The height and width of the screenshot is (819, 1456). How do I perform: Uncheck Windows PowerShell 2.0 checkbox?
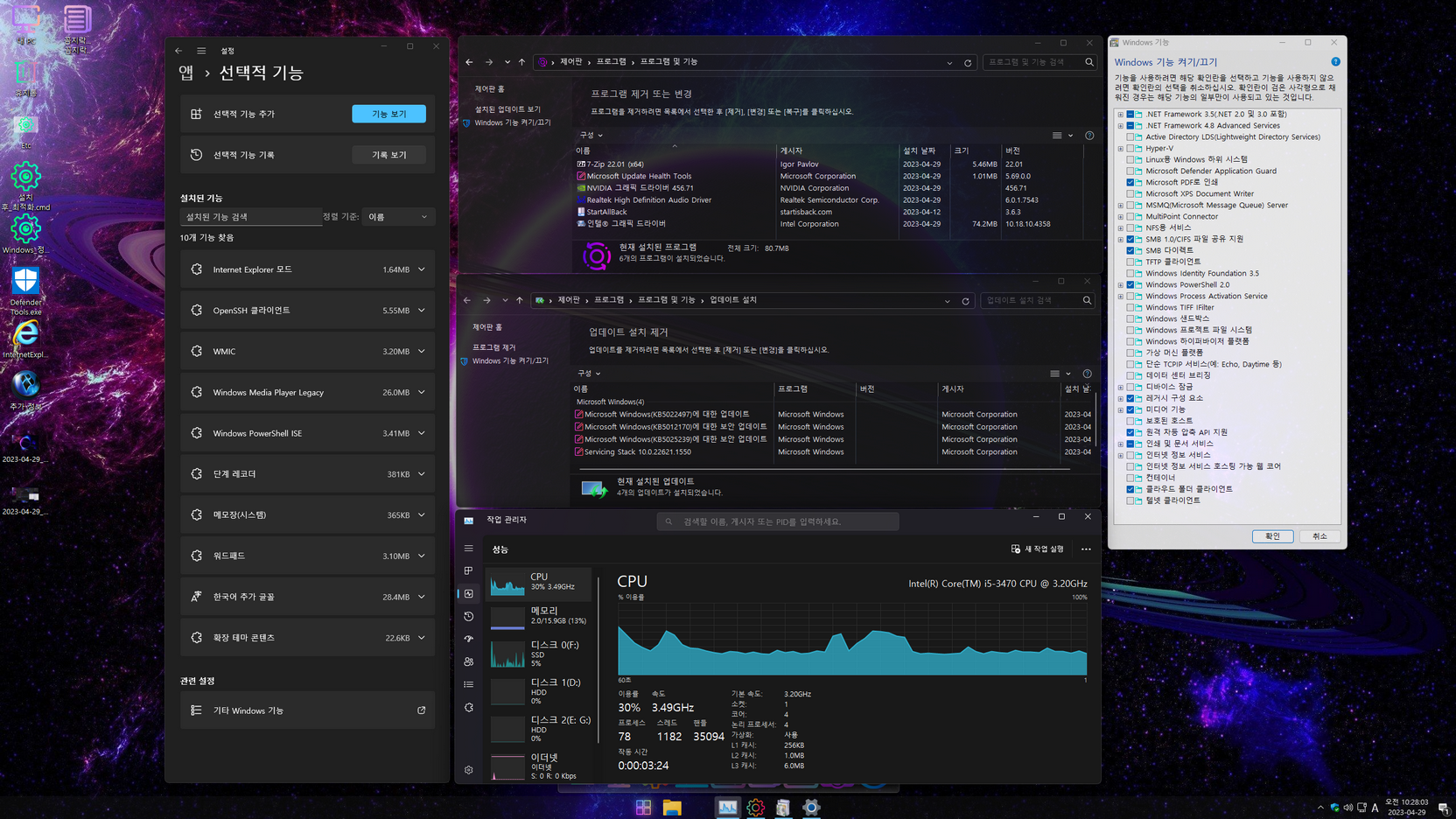pos(1130,285)
